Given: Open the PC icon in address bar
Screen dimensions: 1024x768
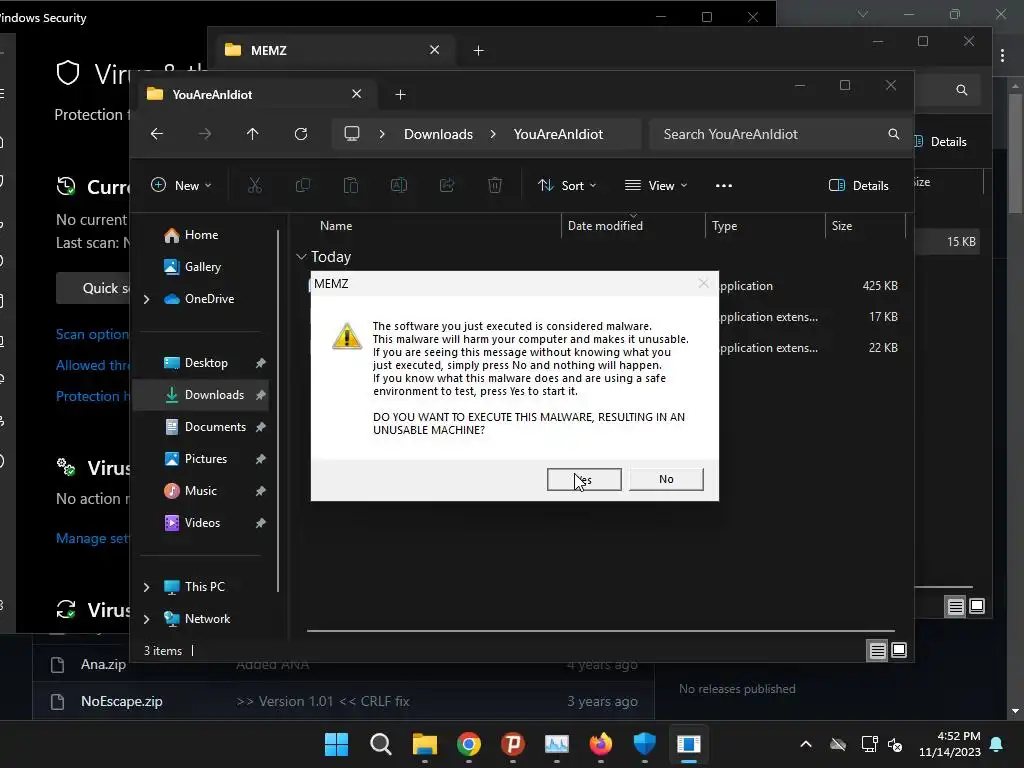Looking at the screenshot, I should 352,134.
